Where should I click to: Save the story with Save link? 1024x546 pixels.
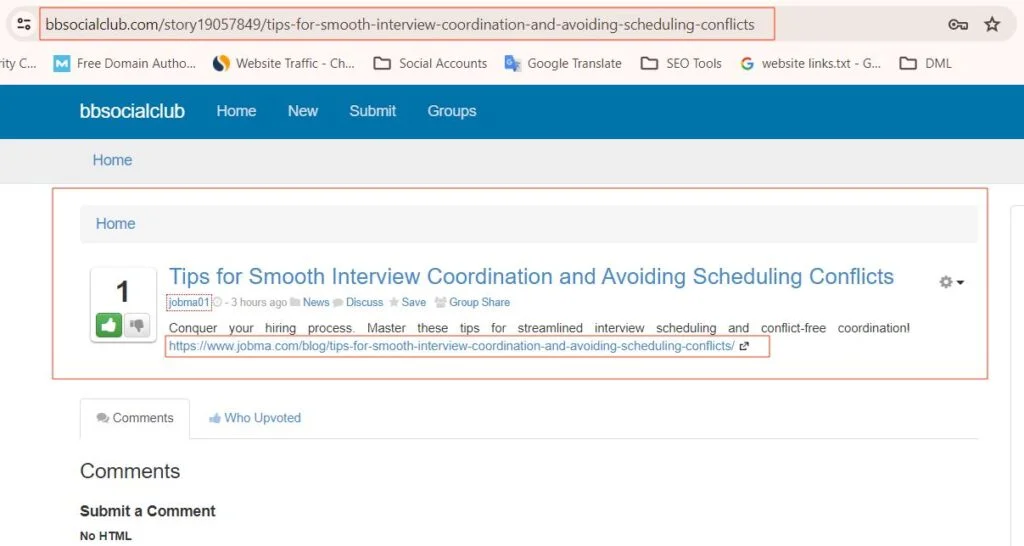coord(413,302)
